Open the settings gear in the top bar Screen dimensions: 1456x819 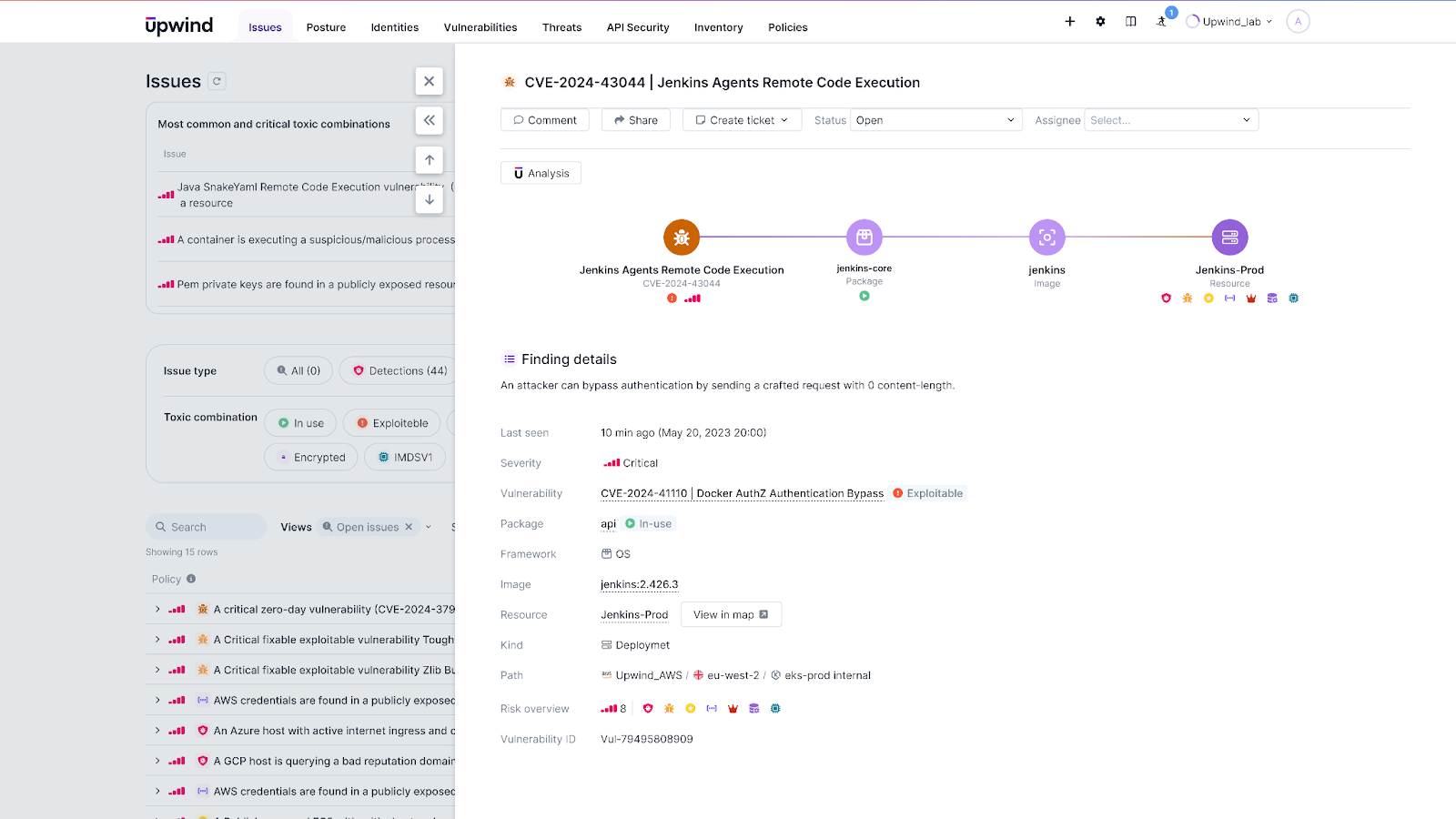1100,20
